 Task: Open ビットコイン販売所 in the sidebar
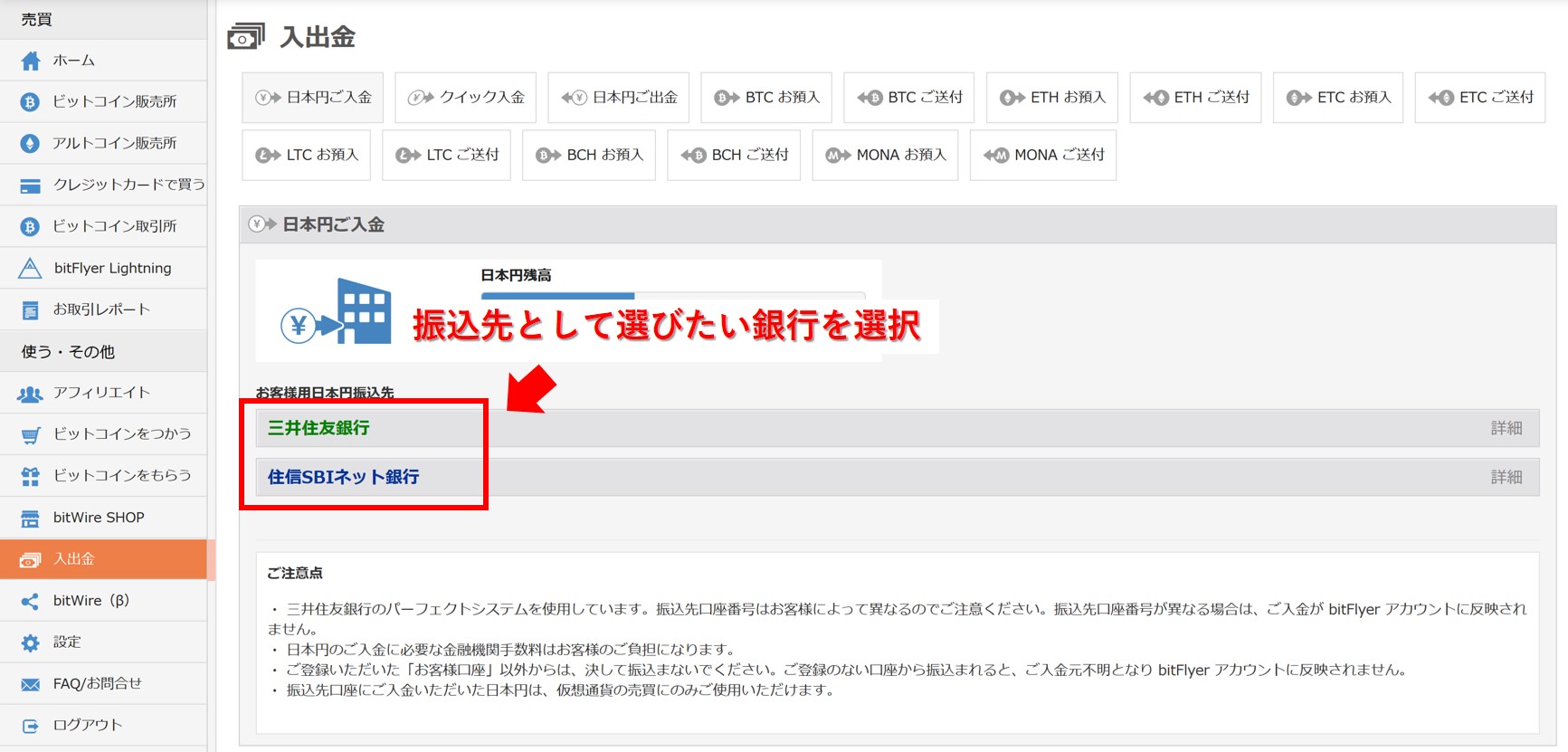[x=103, y=102]
